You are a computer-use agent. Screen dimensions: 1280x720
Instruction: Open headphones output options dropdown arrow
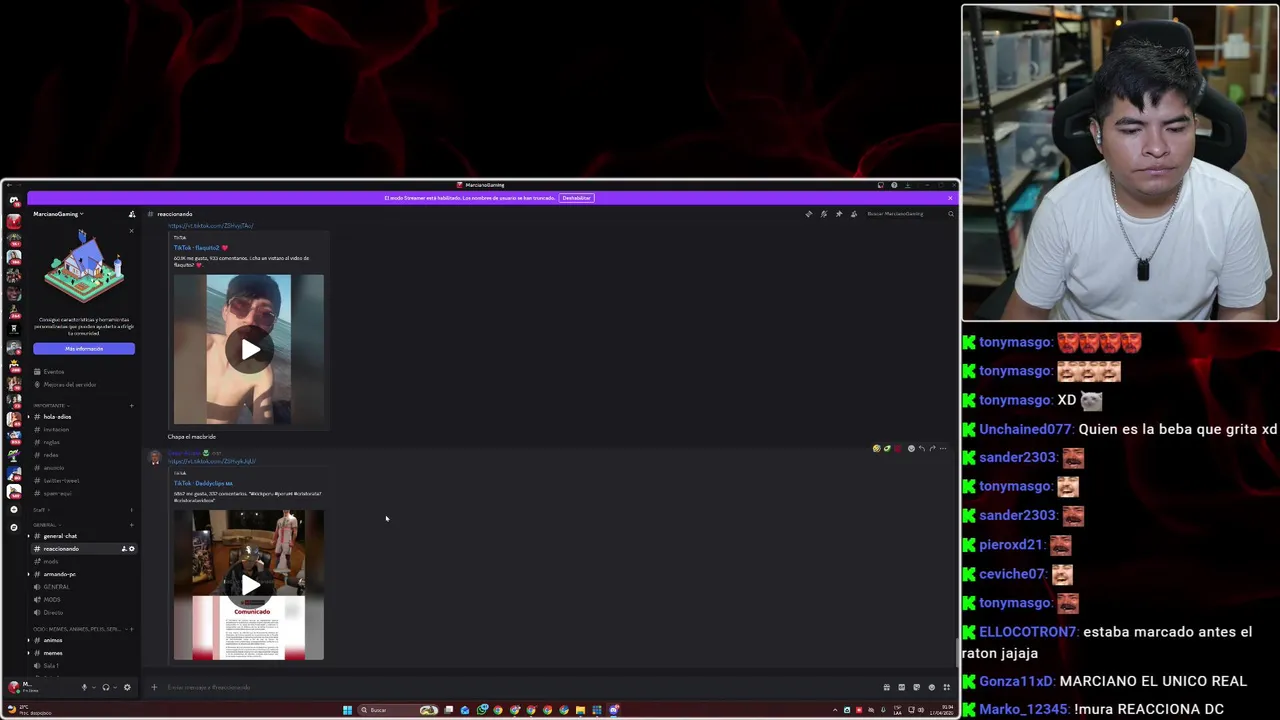(115, 687)
